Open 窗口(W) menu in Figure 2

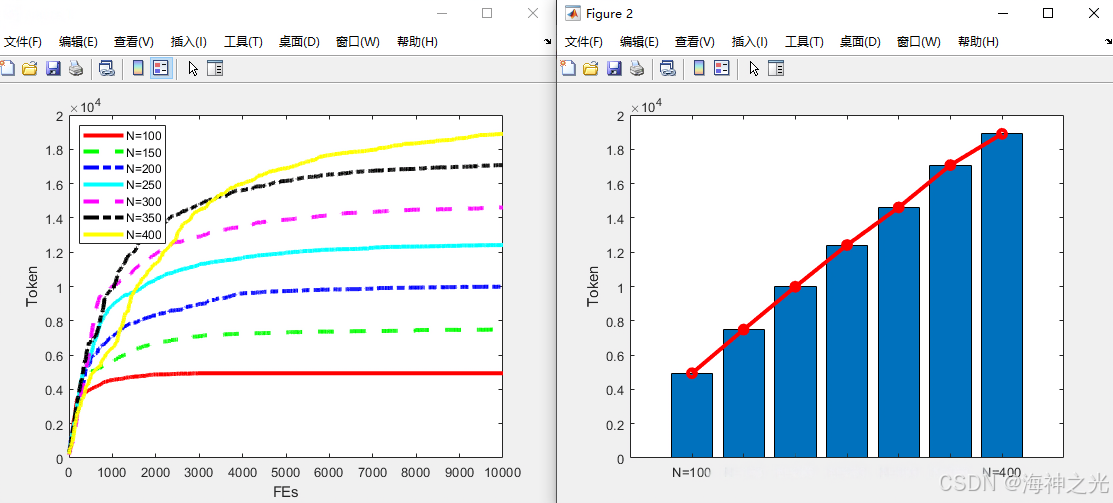pos(919,42)
